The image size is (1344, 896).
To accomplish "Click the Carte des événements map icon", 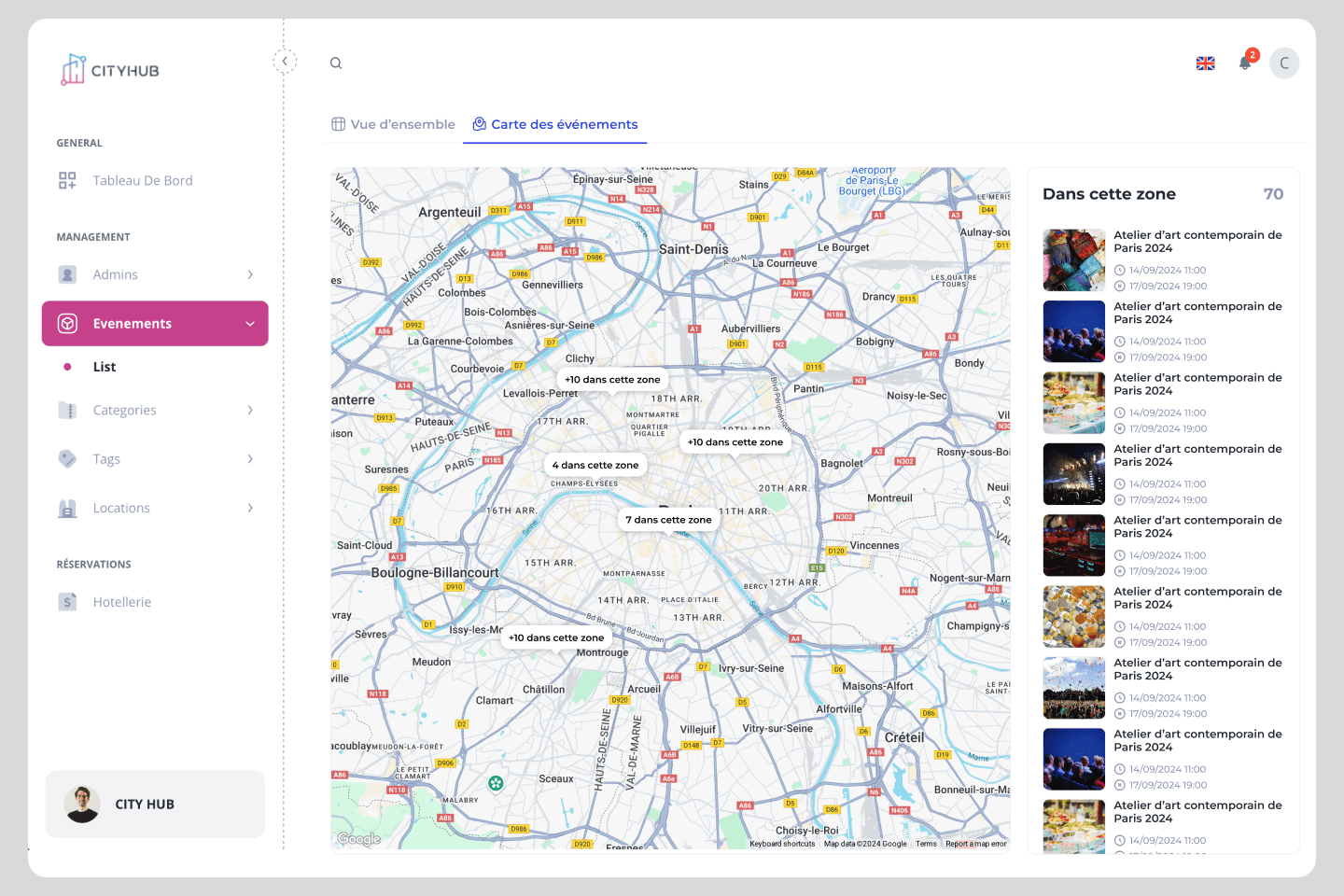I will point(480,124).
